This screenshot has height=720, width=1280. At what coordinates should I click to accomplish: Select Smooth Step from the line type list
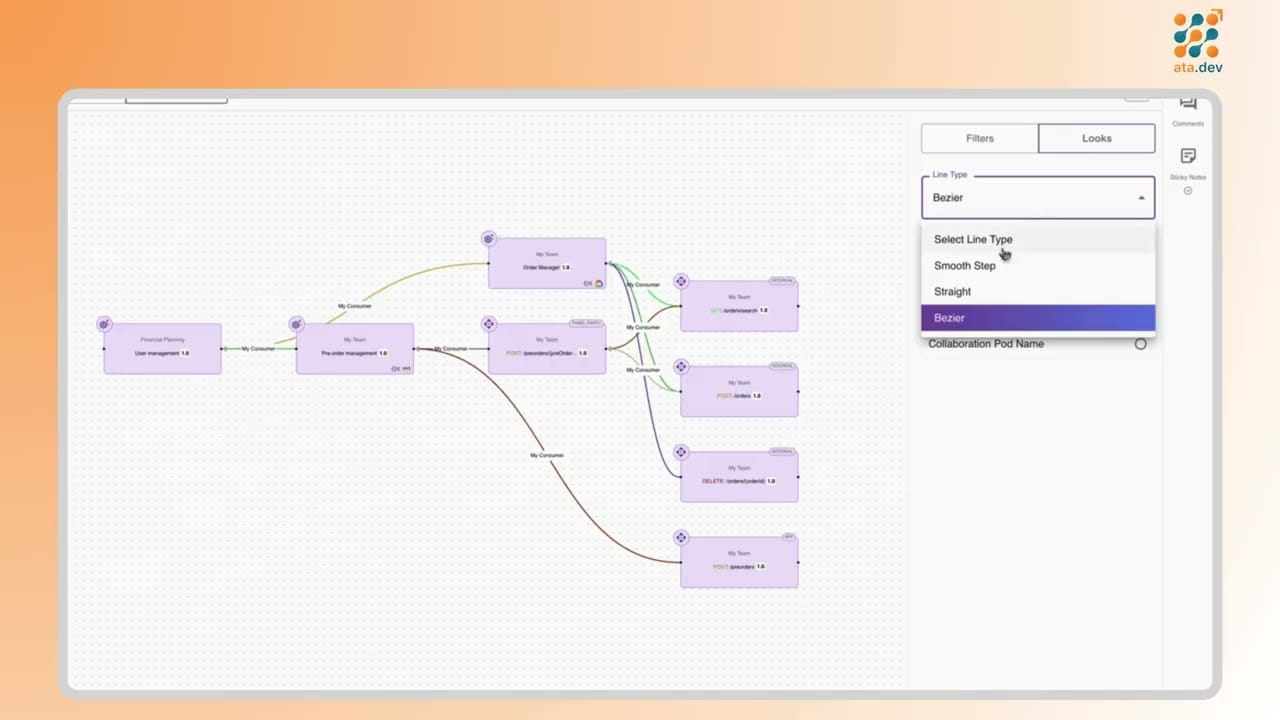click(964, 265)
